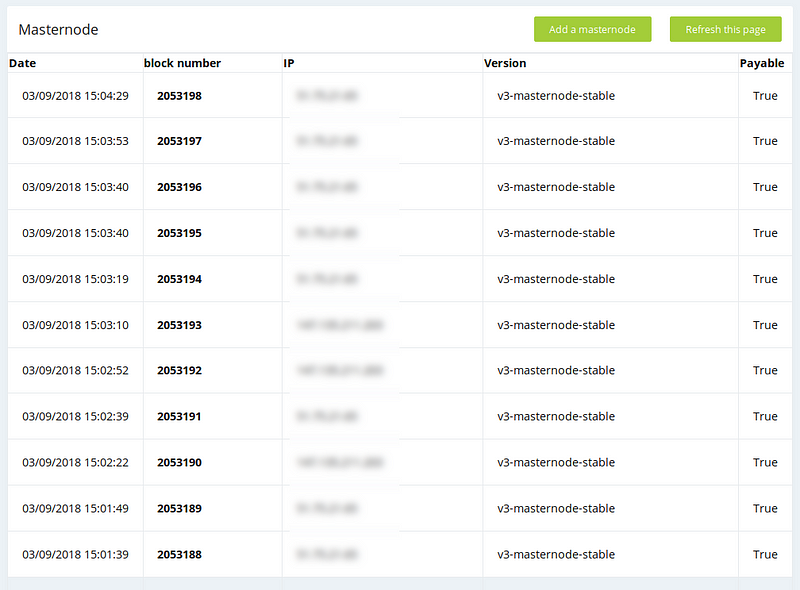Click v3-masternode-stable in block 2053192 row
This screenshot has height=590, width=800.
coord(556,371)
